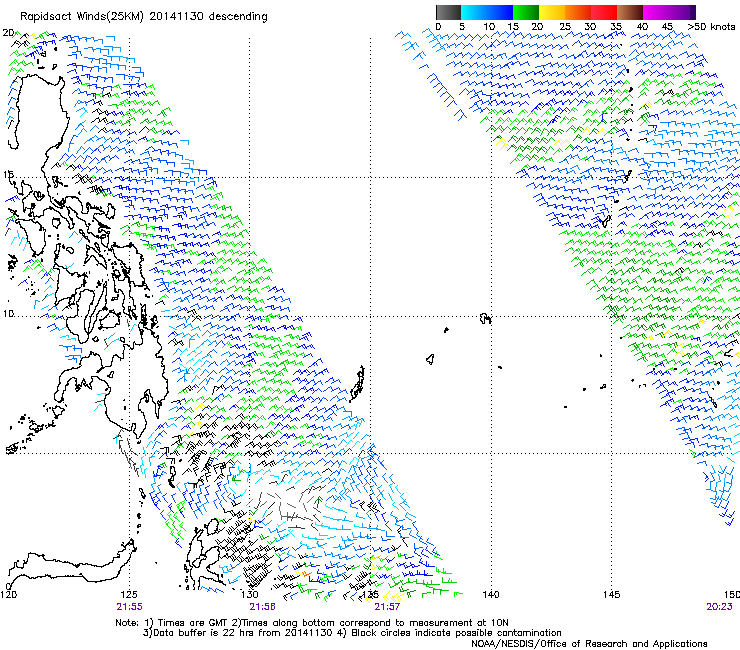The width and height of the screenshot is (740, 650).
Task: Click the dark blue 10-15 knots legend segment
Action: 500,12
